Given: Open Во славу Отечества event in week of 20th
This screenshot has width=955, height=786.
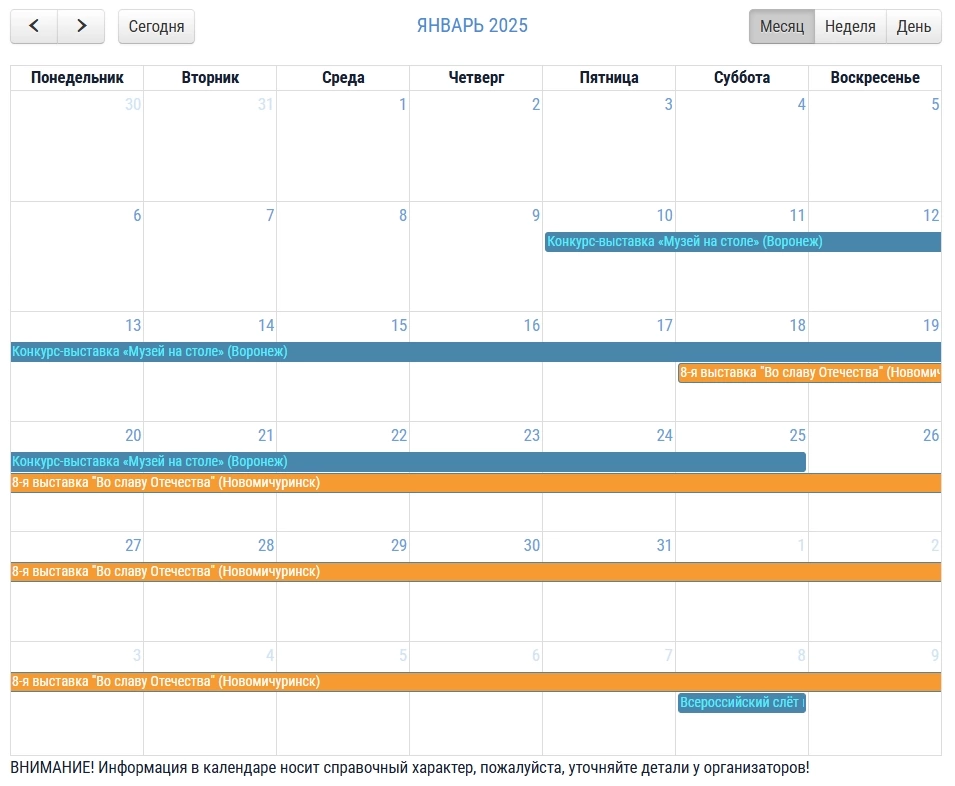Looking at the screenshot, I should click(x=476, y=483).
